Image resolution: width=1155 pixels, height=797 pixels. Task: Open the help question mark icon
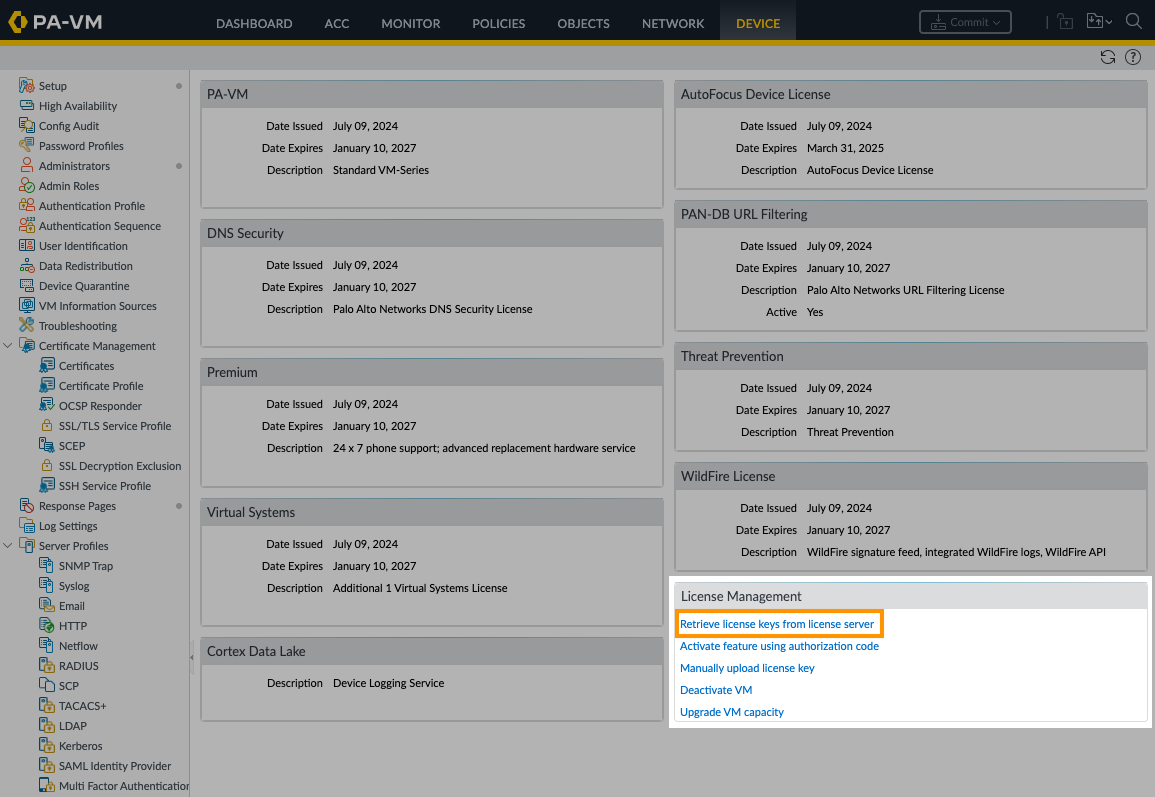(x=1133, y=57)
